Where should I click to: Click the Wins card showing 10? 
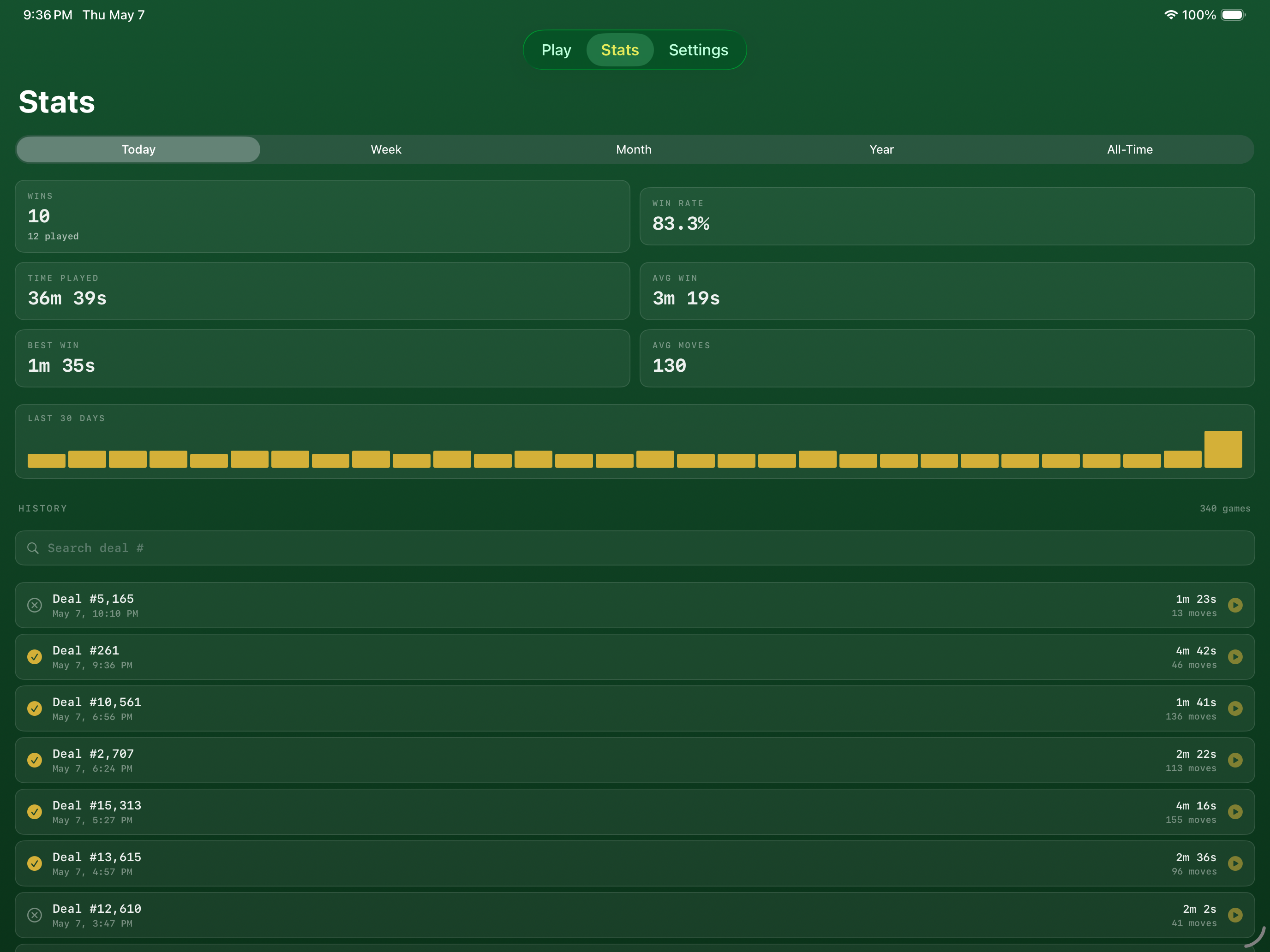point(322,216)
